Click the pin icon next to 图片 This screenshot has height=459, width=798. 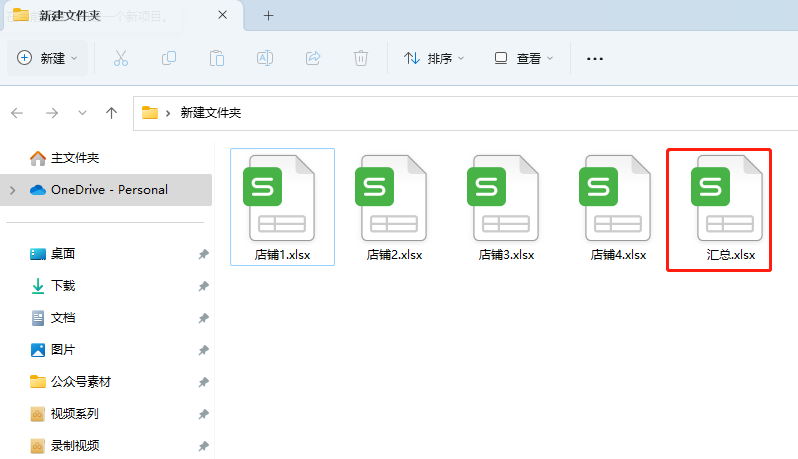[204, 350]
